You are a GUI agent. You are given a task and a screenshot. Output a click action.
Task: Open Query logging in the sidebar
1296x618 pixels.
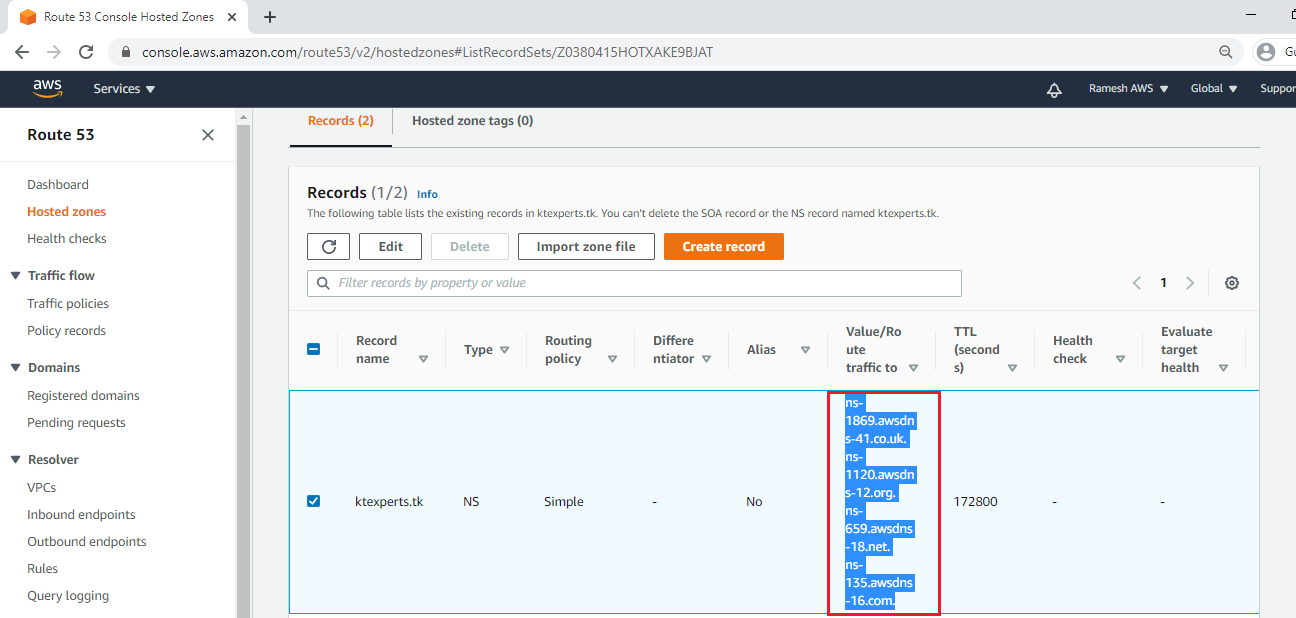[68, 596]
